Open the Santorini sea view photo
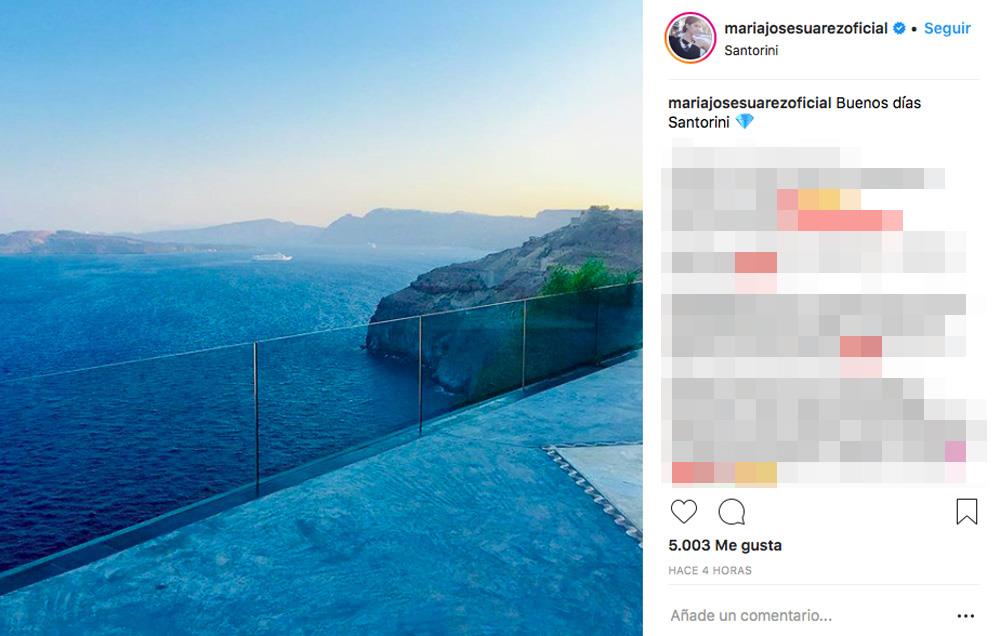 tap(321, 318)
